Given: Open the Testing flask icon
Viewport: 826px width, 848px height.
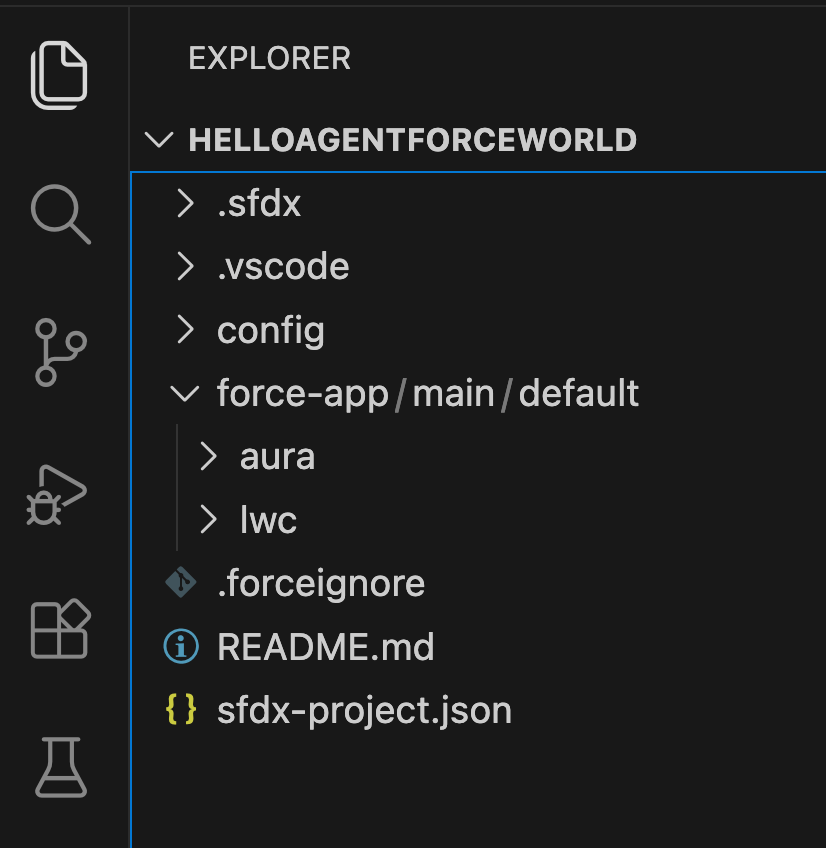Looking at the screenshot, I should 62,766.
